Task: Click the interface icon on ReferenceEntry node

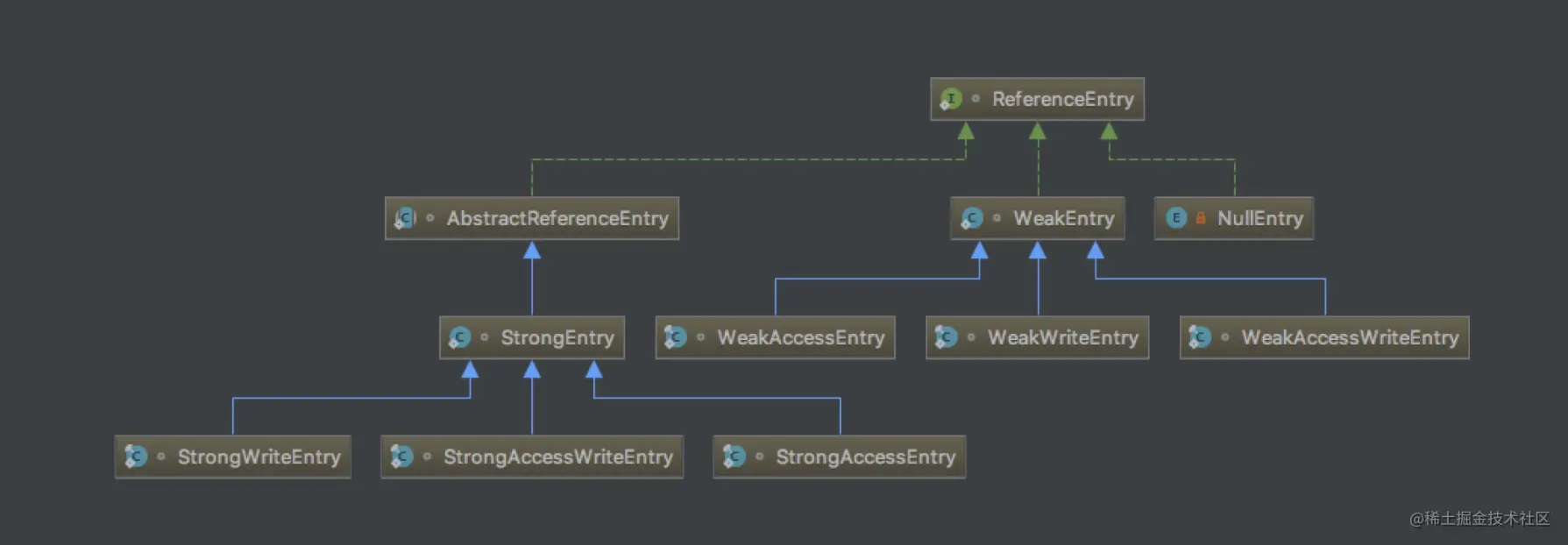Action: (950, 99)
